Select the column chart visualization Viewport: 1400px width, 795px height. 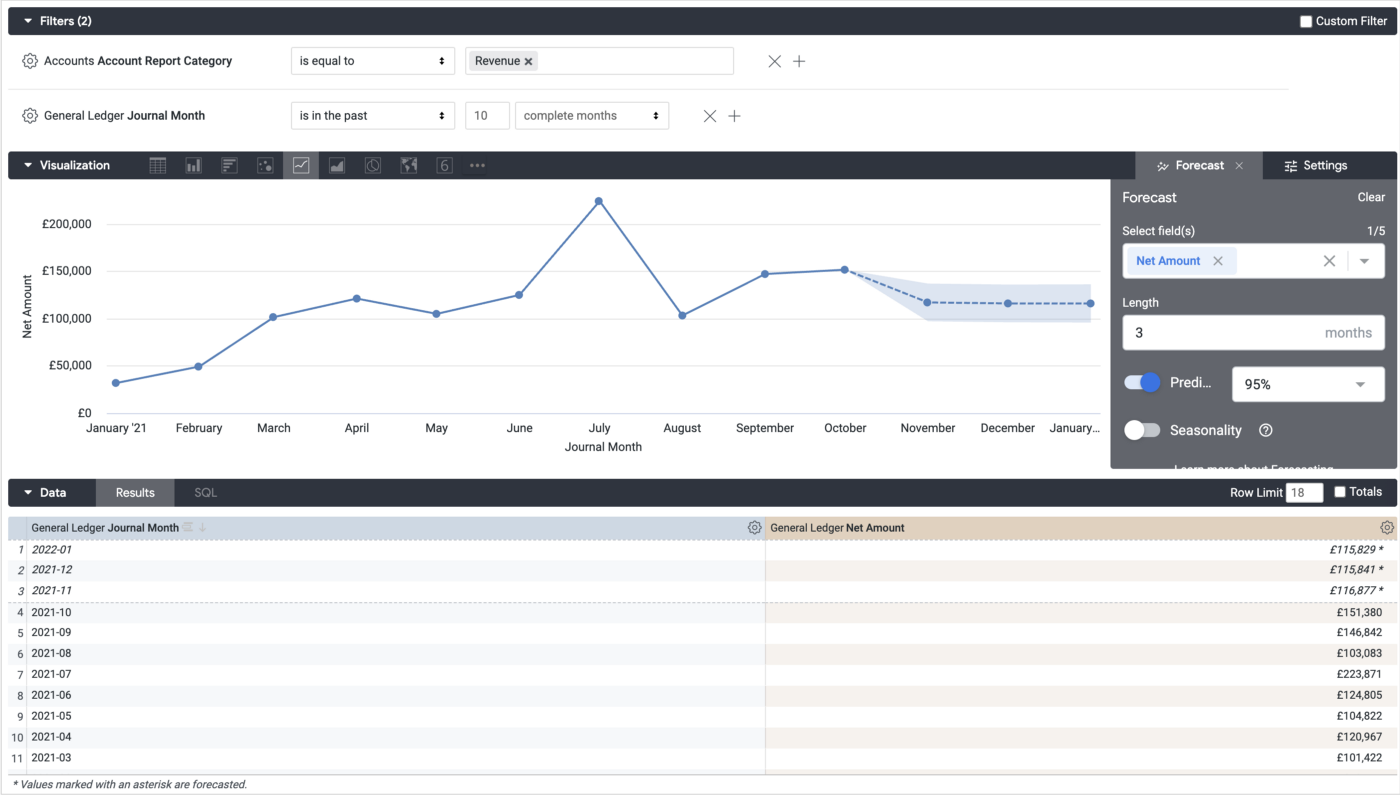coord(193,165)
